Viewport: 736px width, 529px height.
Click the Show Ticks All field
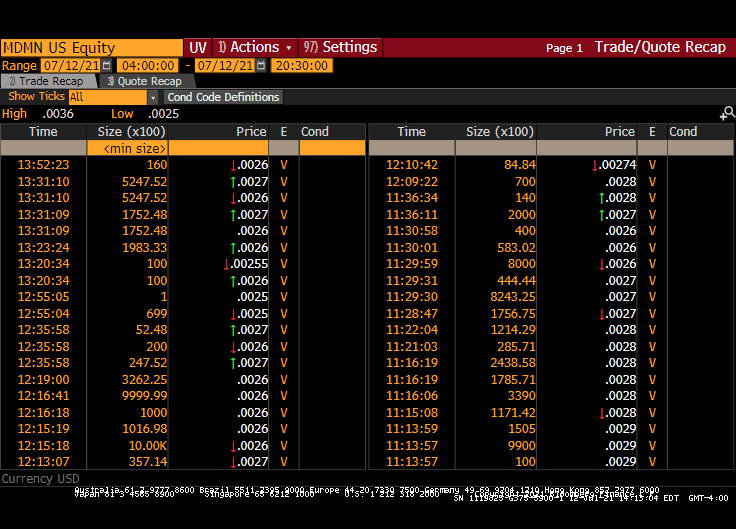(108, 97)
